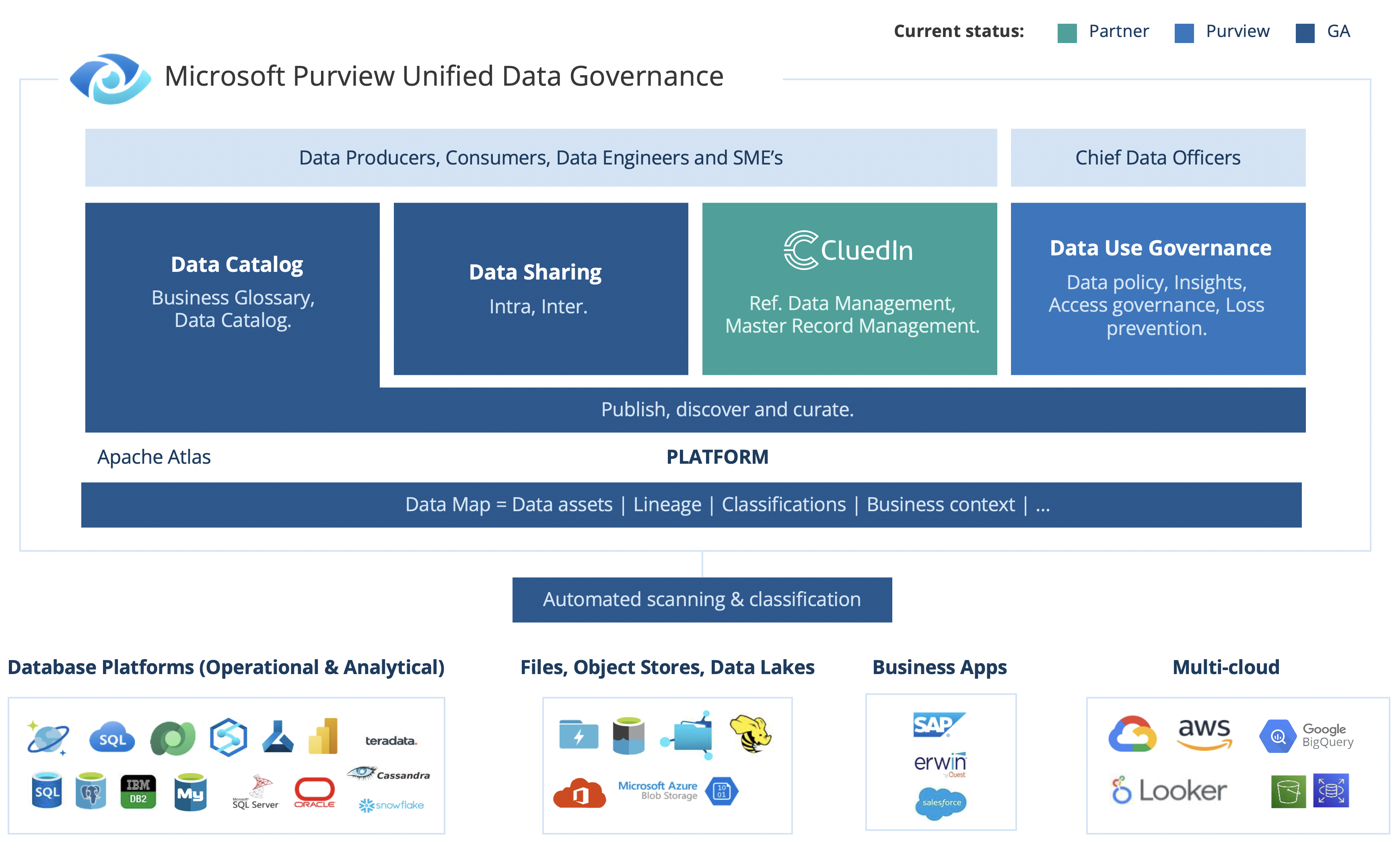Viewport: 1400px width, 843px height.
Task: Click the "GA" legend text
Action: coord(1338,31)
